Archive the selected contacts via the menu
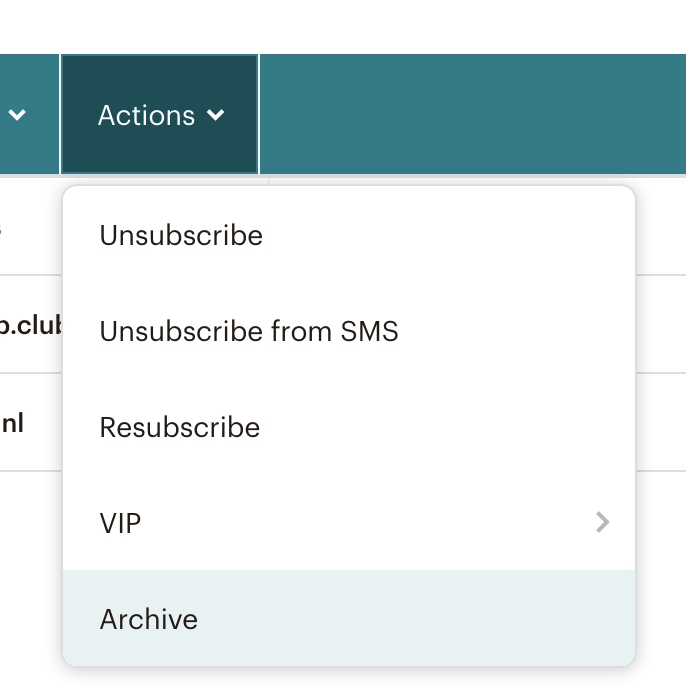The image size is (686, 690). click(349, 618)
